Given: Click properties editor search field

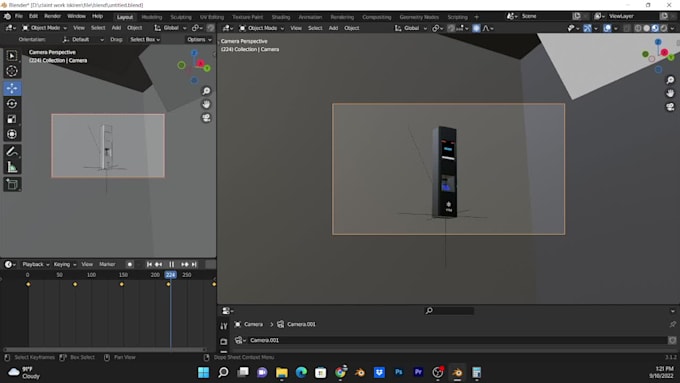Looking at the screenshot, I should 449,311.
